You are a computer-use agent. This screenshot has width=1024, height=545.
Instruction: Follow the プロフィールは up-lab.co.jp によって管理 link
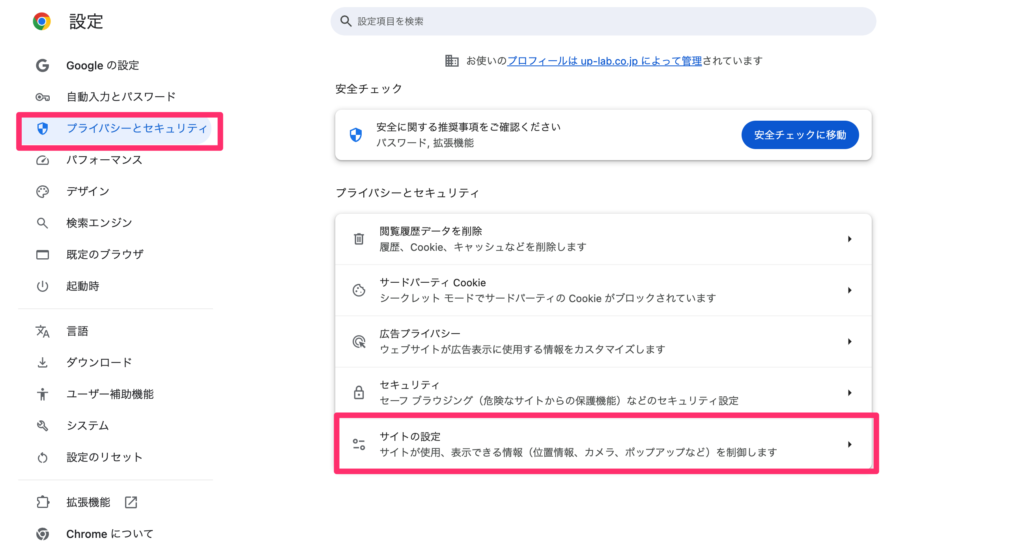coord(604,61)
